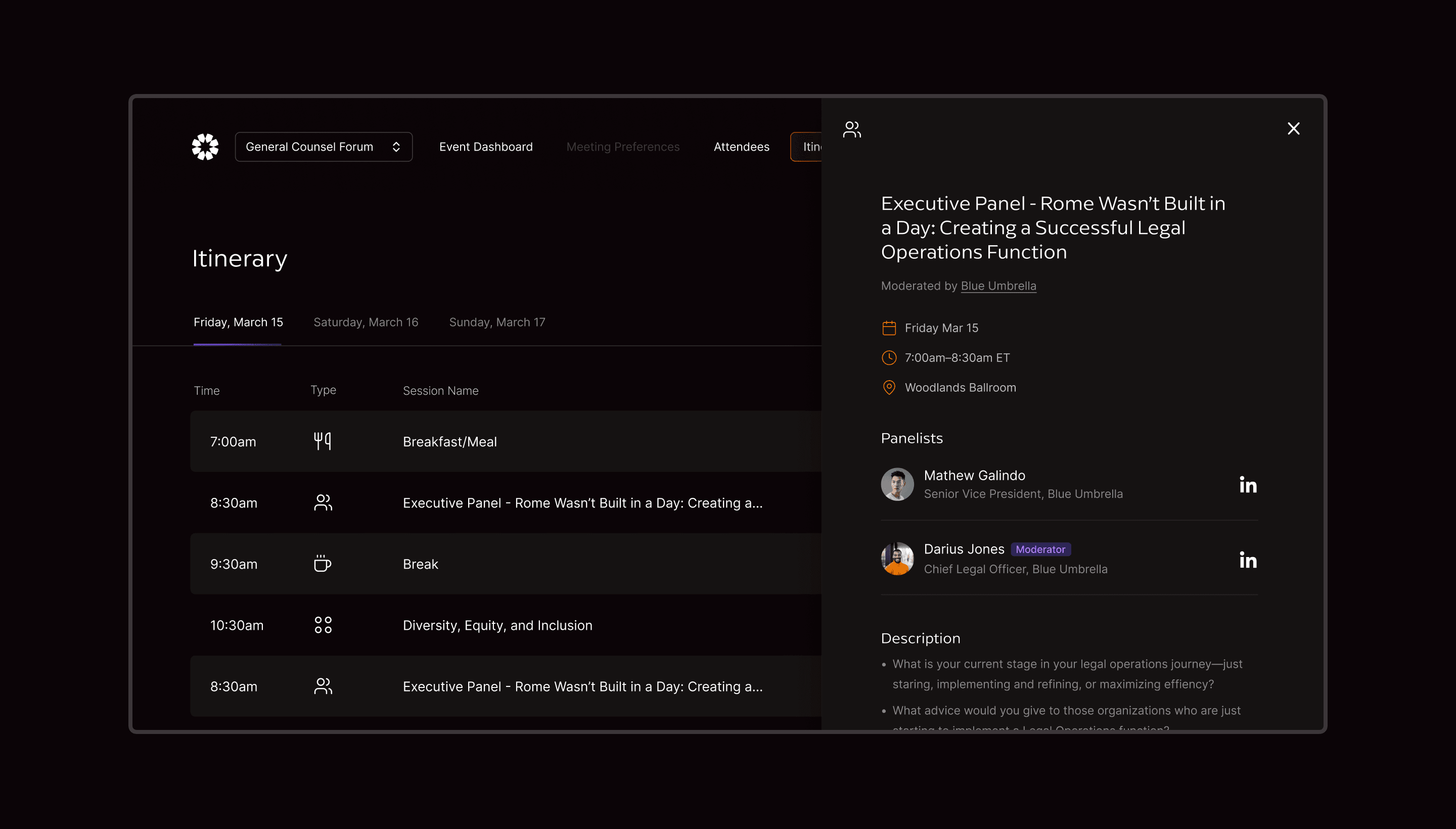
Task: Click the people icon atop detail panel
Action: (x=852, y=129)
